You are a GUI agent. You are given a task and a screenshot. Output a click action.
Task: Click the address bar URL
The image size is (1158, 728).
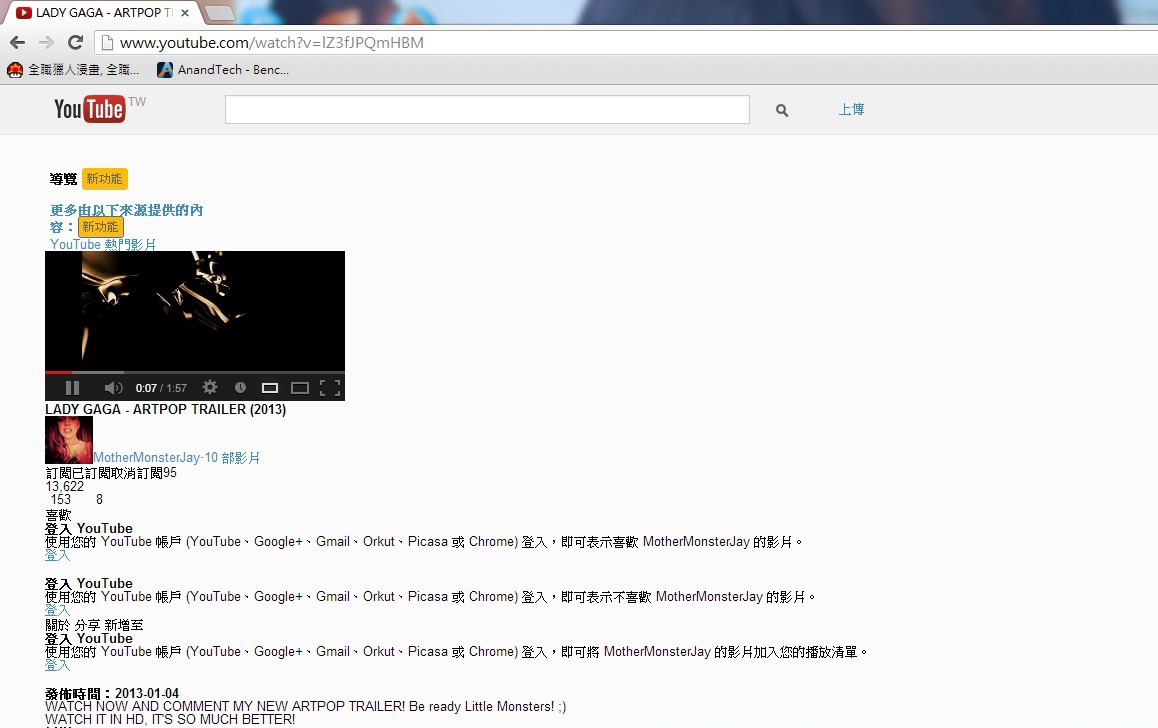point(272,43)
